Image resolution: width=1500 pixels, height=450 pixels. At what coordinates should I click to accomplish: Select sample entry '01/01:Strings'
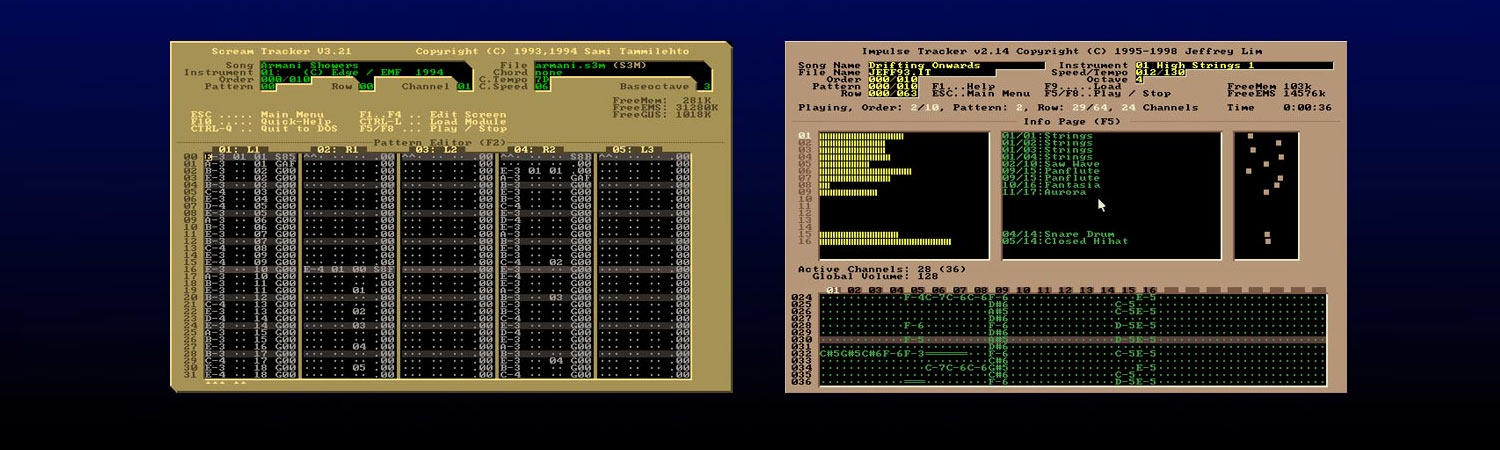[1047, 136]
